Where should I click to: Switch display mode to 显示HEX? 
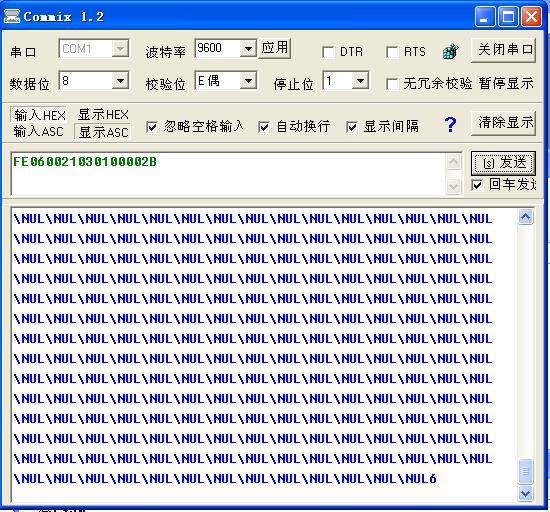(x=103, y=115)
